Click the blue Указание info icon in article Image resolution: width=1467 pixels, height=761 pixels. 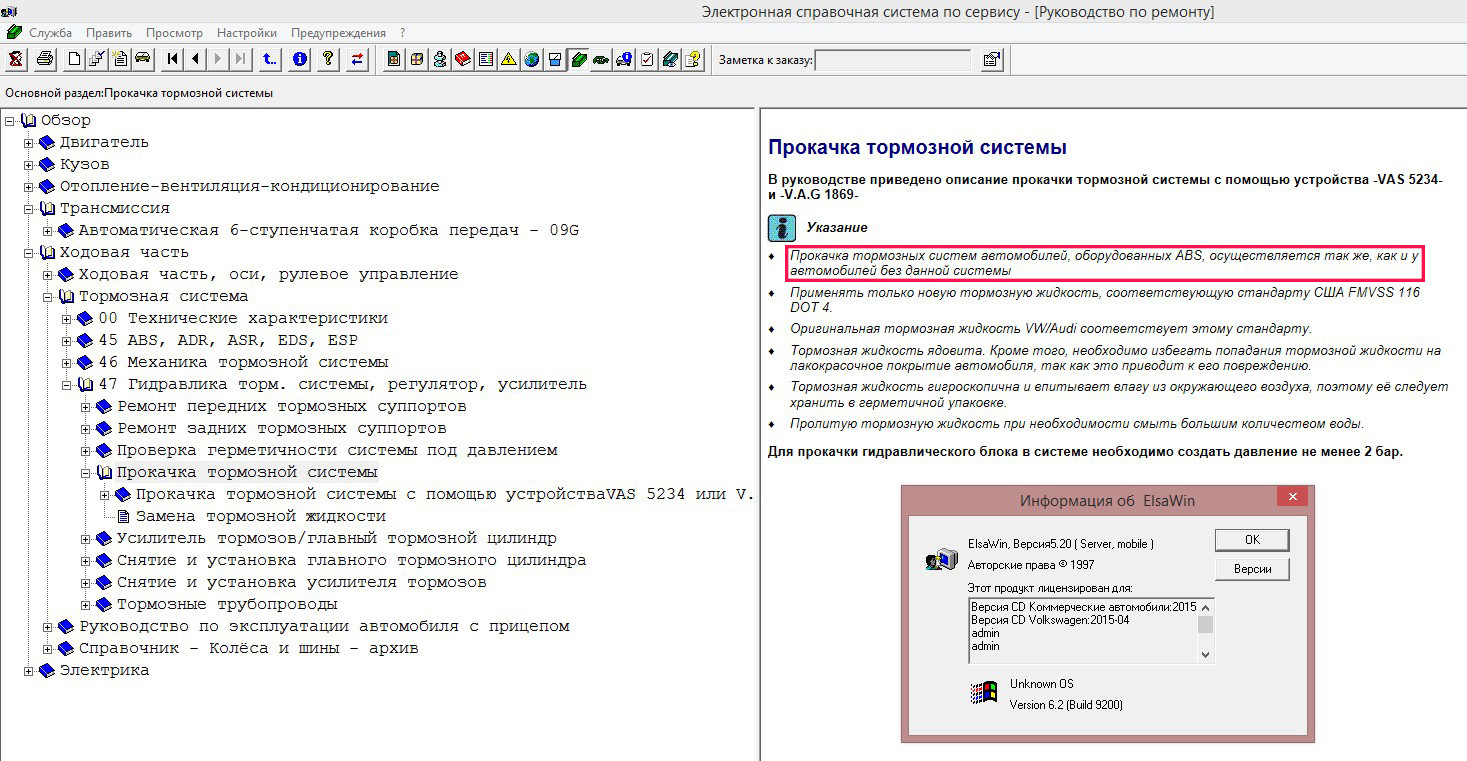tap(782, 228)
